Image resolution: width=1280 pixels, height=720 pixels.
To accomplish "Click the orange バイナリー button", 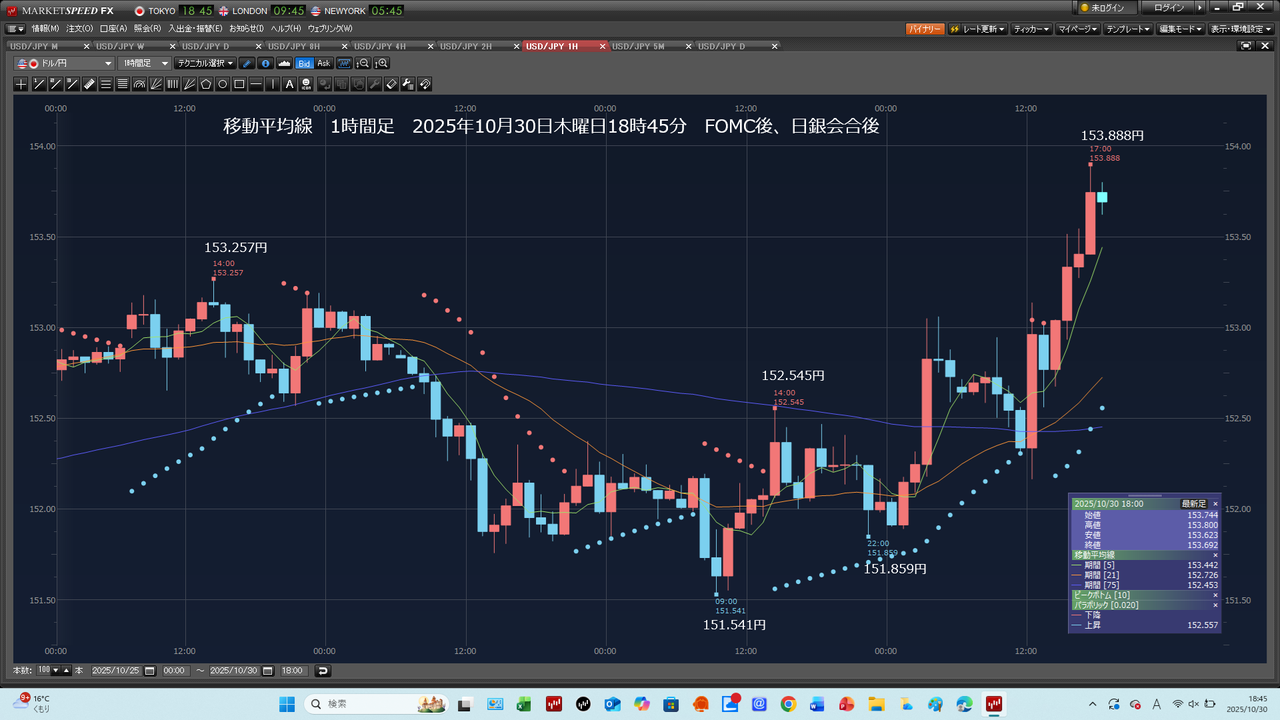I will click(924, 29).
